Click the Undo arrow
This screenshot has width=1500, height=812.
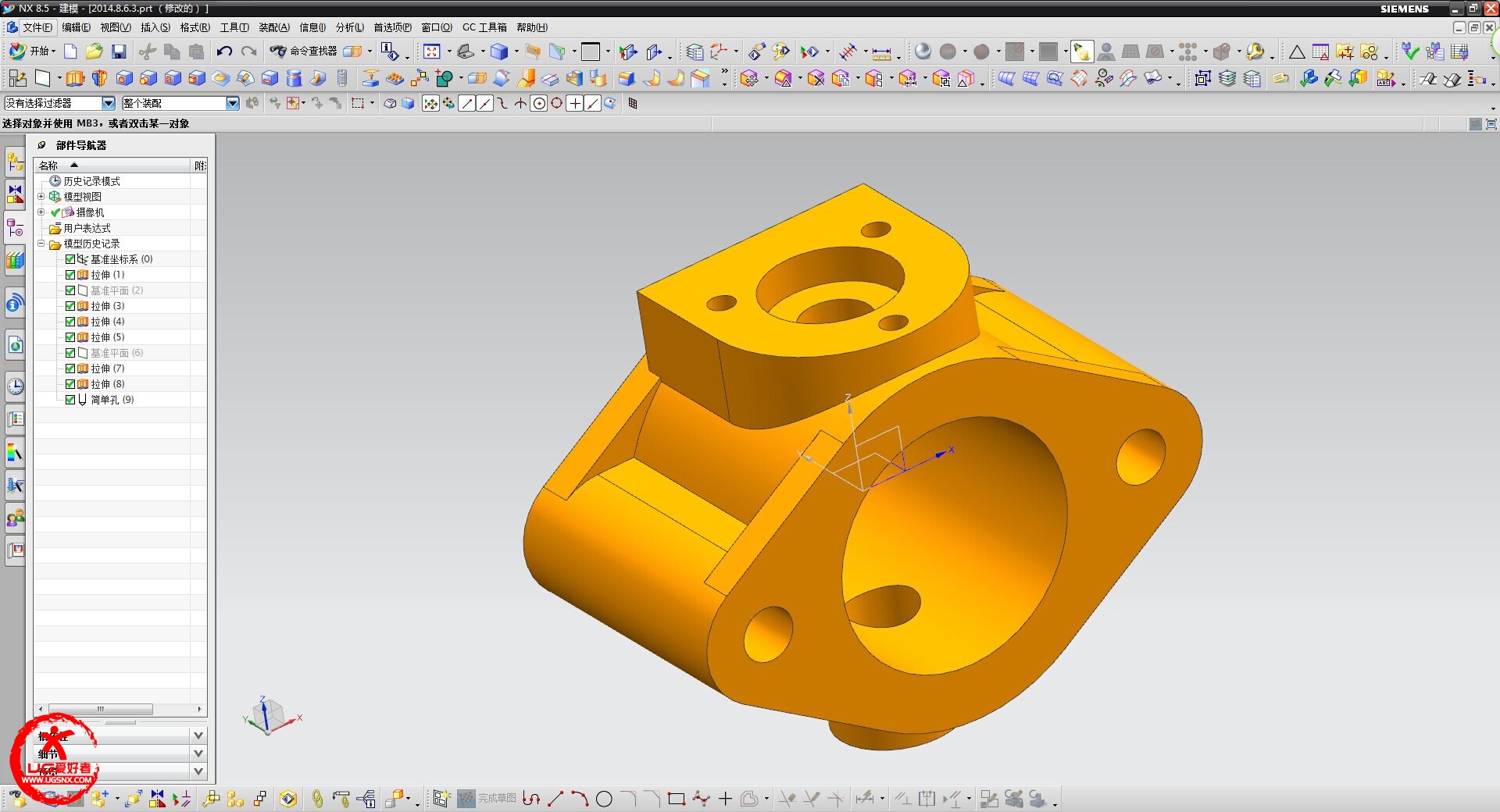[x=224, y=52]
